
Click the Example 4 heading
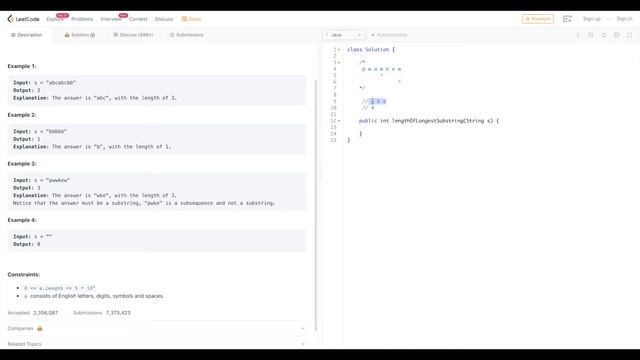22,220
